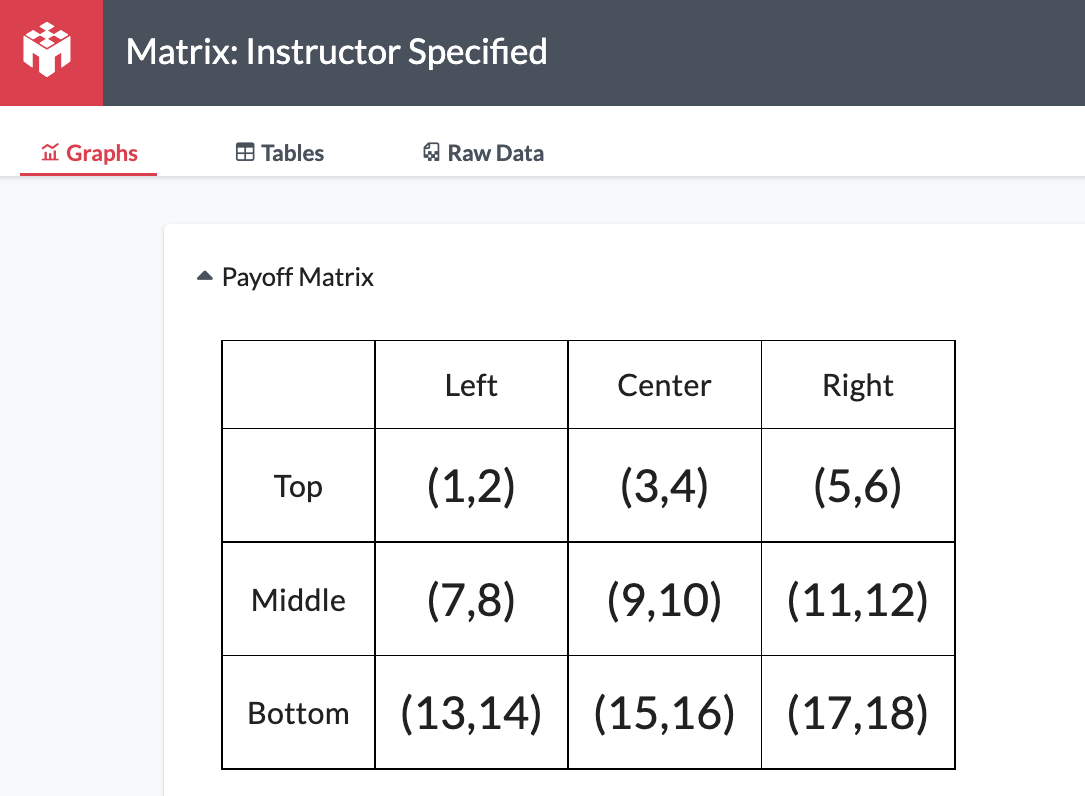Viewport: 1085px width, 796px height.
Task: Switch to the Tables tab
Action: (280, 152)
